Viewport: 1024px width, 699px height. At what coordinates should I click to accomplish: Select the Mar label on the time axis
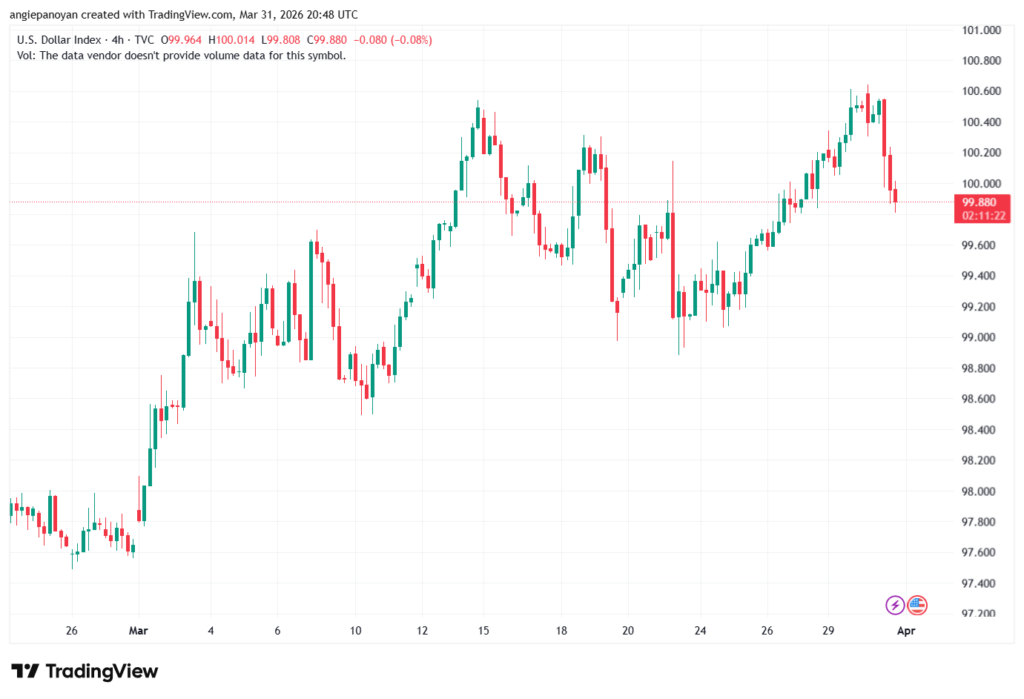[x=138, y=631]
